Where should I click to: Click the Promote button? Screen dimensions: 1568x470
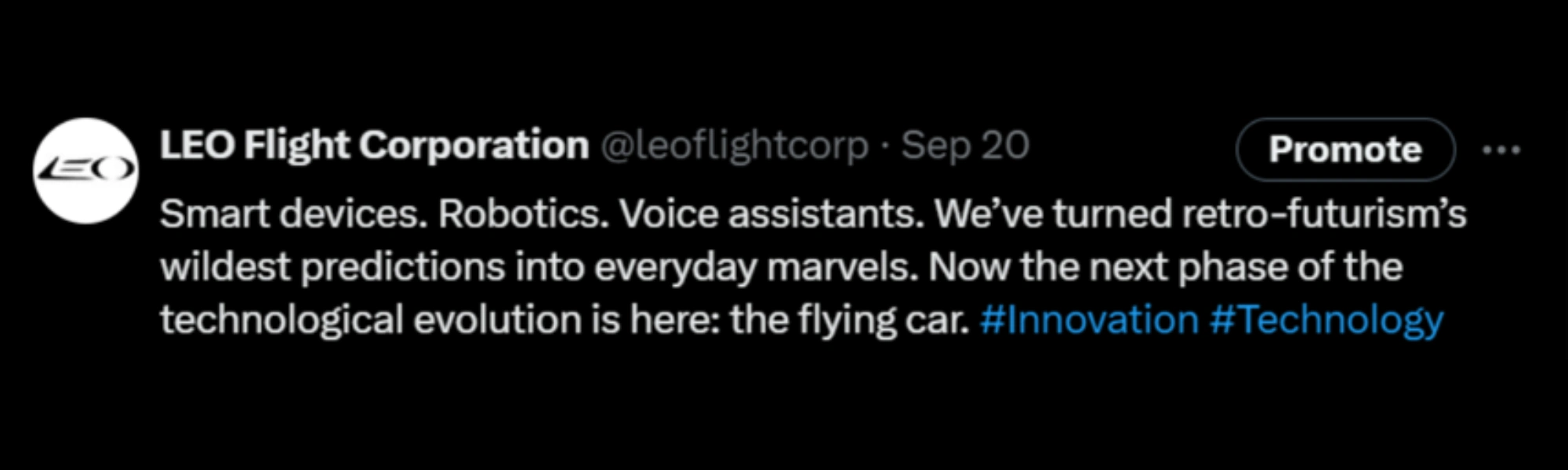(1345, 150)
